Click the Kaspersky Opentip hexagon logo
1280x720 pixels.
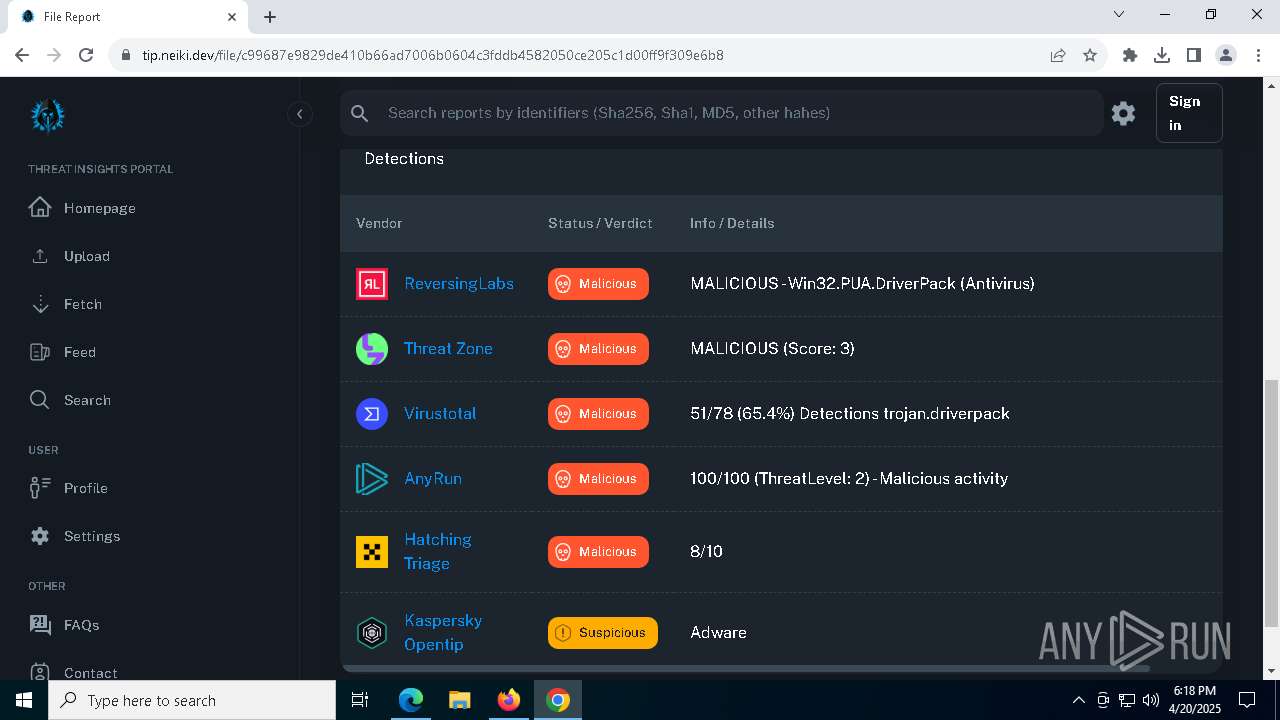(x=372, y=633)
